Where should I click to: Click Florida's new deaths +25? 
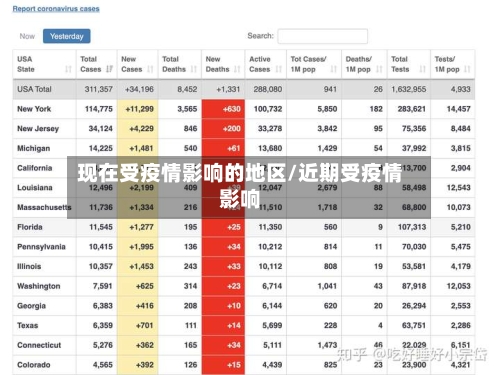(234, 227)
